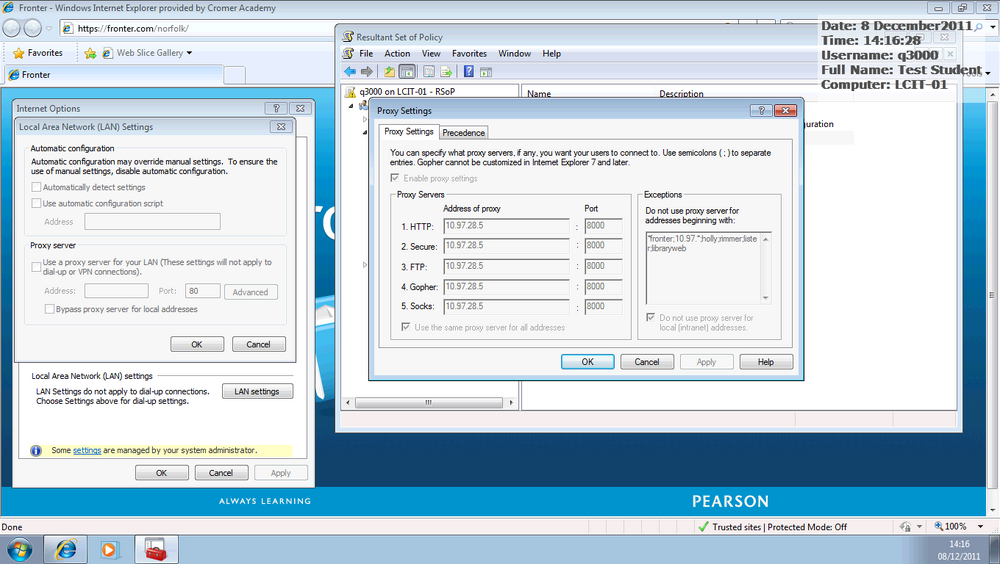This screenshot has height=564, width=1000.
Task: Toggle Enable proxy settings checkbox
Action: coord(395,178)
